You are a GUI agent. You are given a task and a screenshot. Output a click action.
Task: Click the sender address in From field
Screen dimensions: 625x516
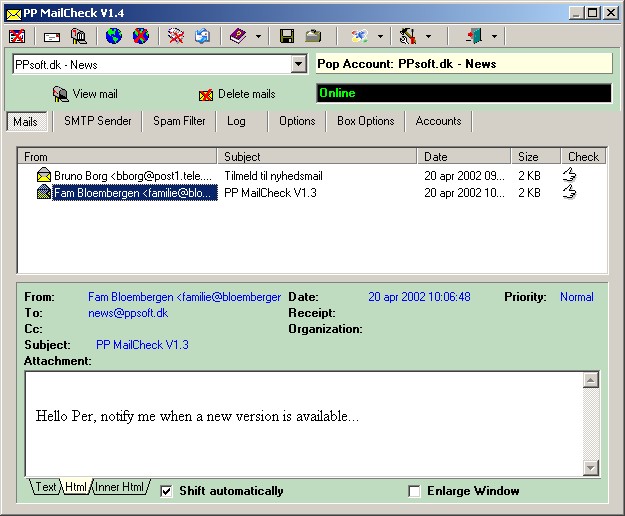pyautogui.click(x=185, y=297)
